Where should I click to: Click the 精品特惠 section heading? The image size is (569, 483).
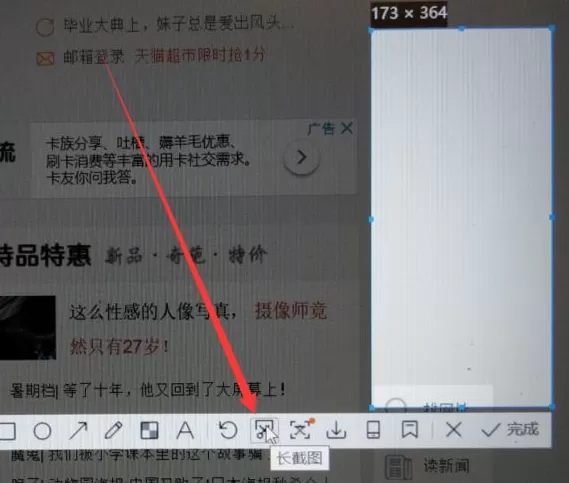pyautogui.click(x=45, y=255)
